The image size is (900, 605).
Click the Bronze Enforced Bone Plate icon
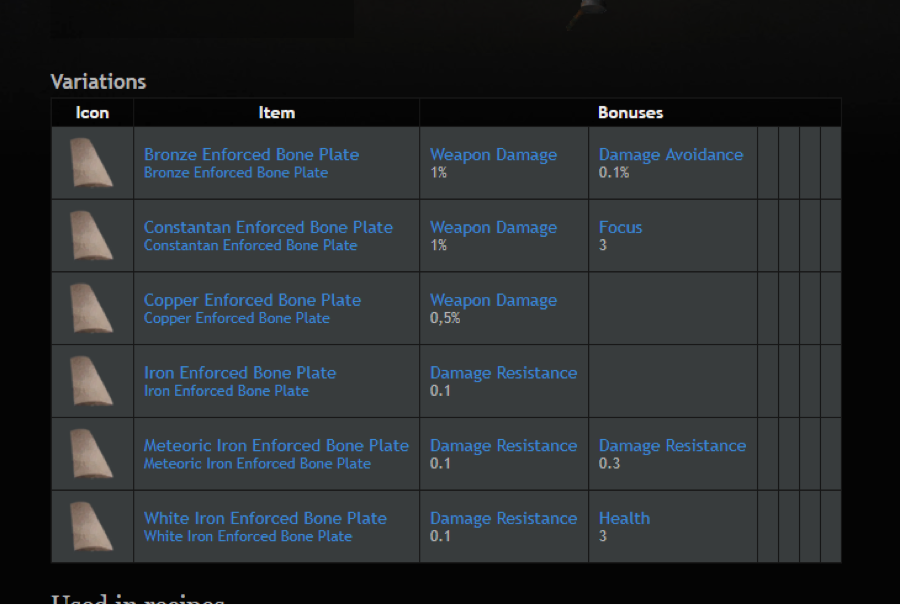(91, 162)
